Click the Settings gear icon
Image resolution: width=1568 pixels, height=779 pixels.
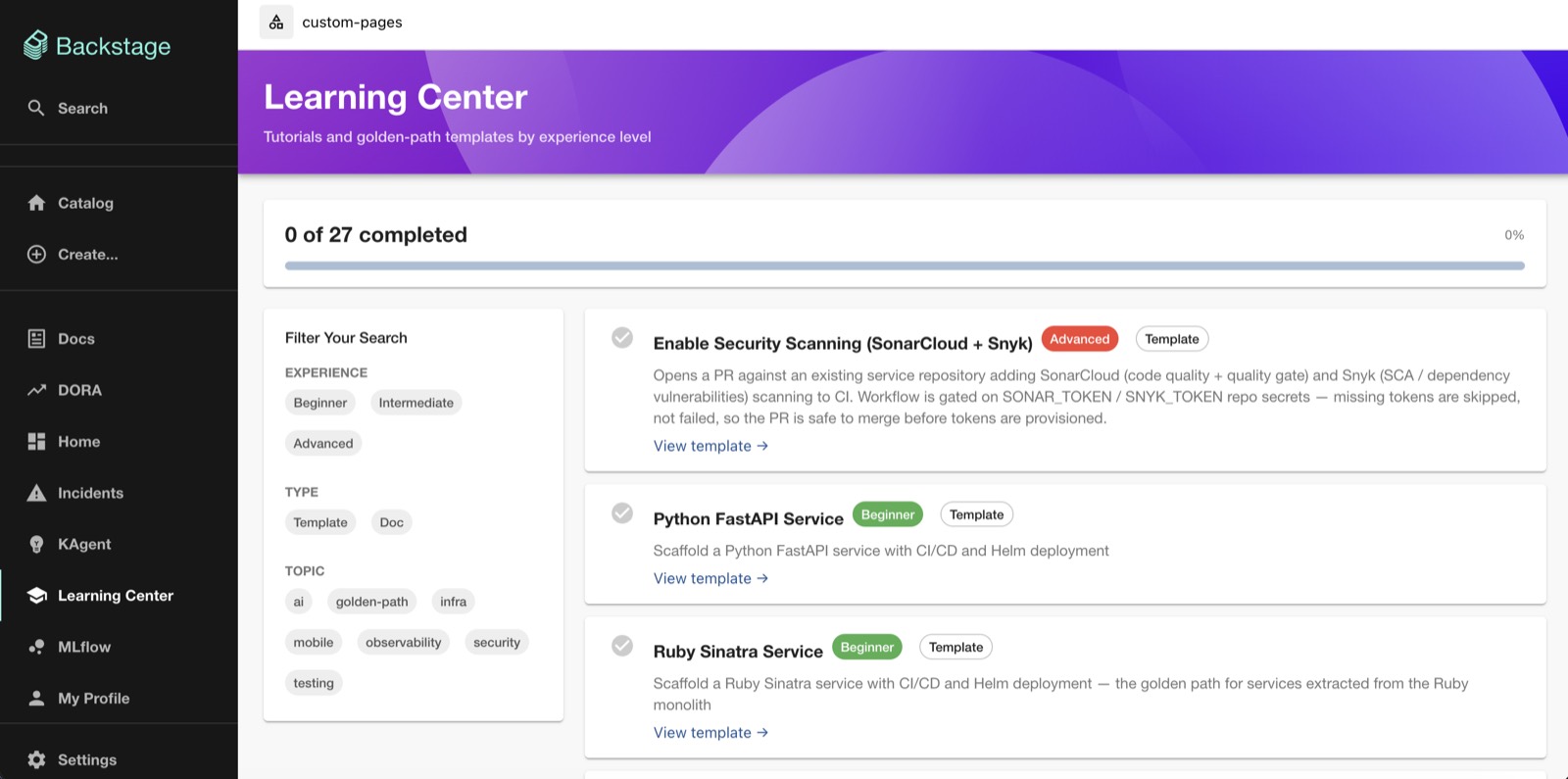pyautogui.click(x=36, y=759)
